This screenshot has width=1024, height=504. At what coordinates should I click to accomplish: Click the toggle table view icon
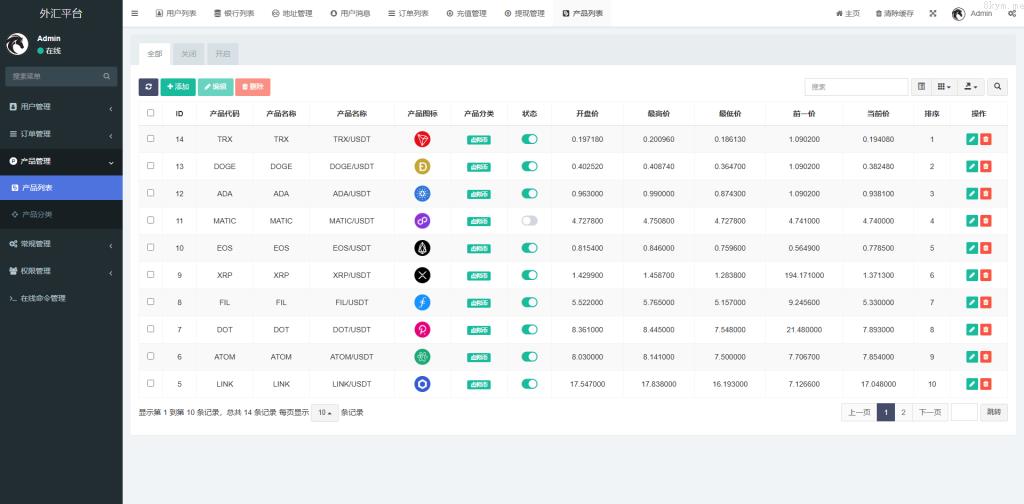click(x=922, y=87)
